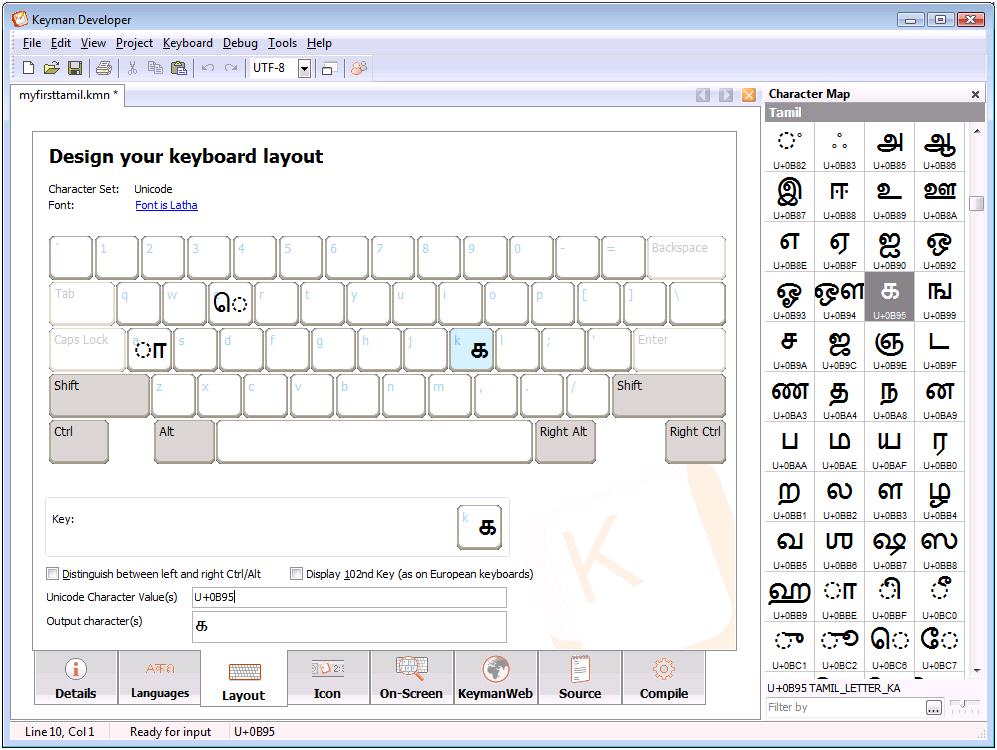Click the Character Map zoom slider

point(964,707)
